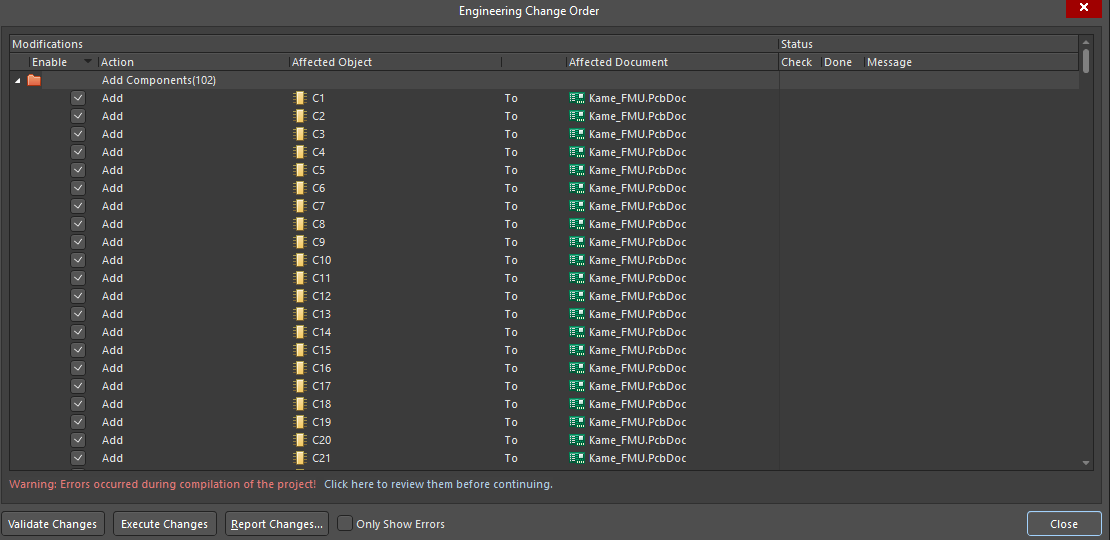
Task: Select the C15 component icon
Action: point(300,350)
